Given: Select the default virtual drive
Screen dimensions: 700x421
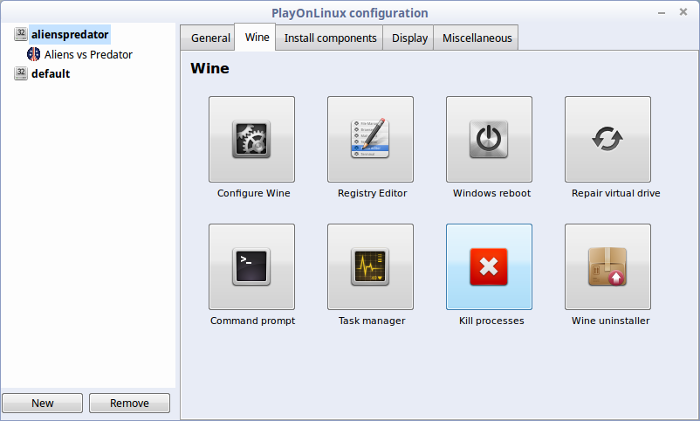Looking at the screenshot, I should [x=50, y=74].
